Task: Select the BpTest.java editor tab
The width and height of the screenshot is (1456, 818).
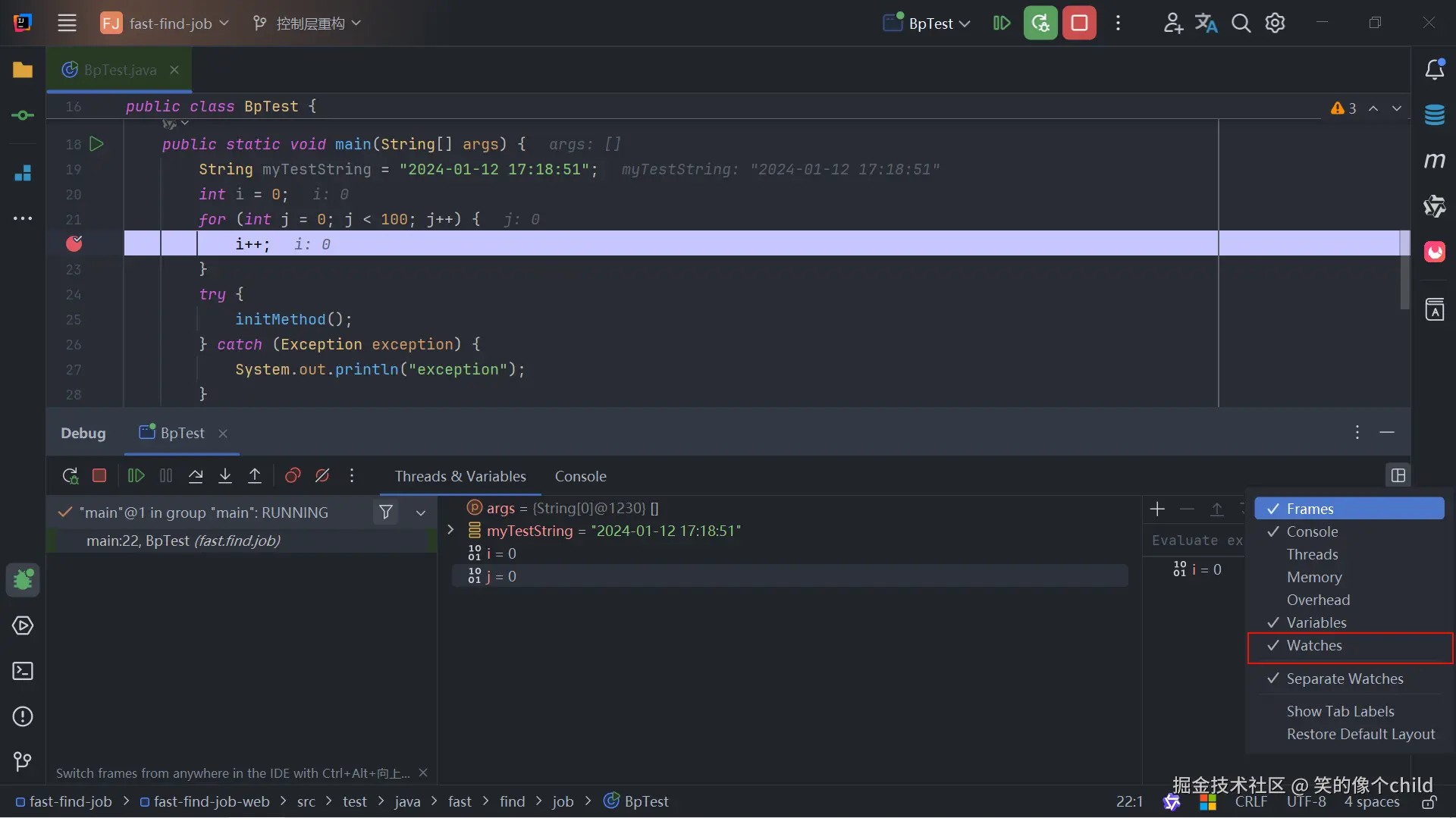Action: (120, 70)
